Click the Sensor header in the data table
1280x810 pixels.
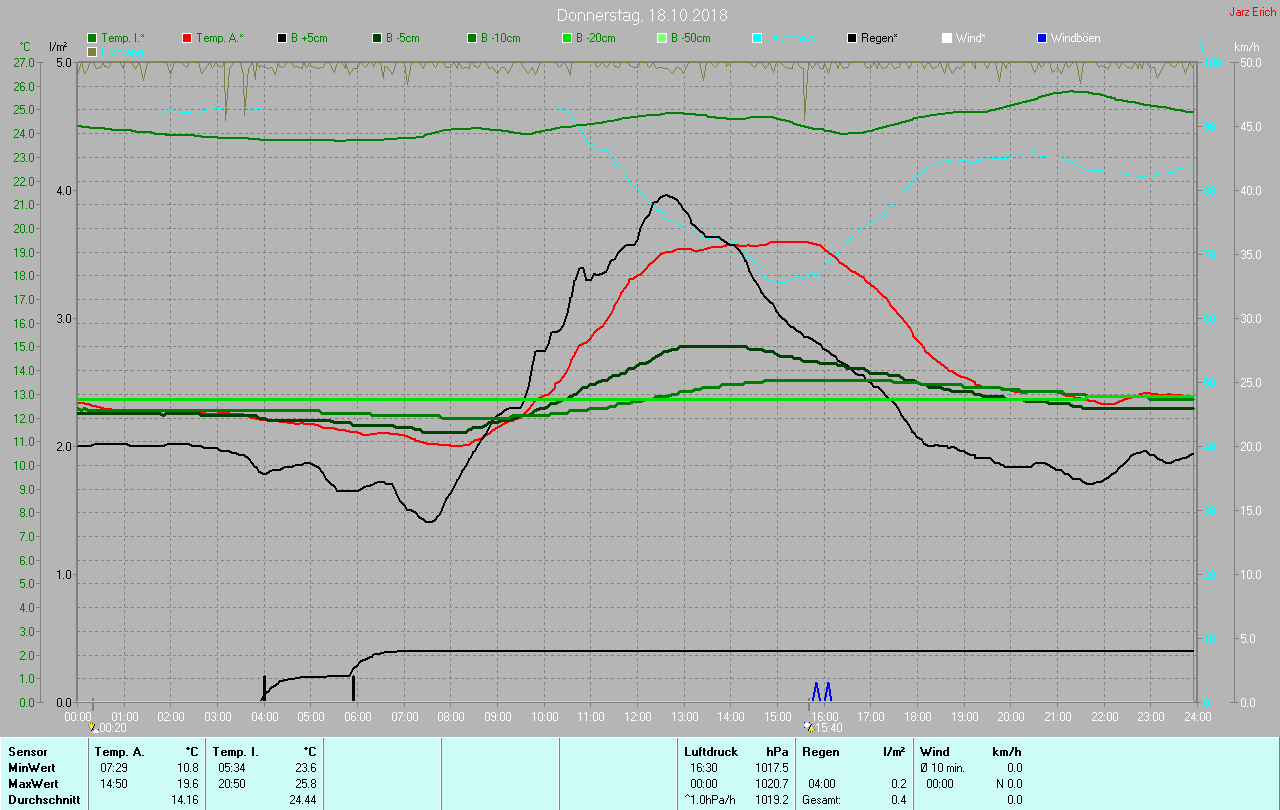27,752
